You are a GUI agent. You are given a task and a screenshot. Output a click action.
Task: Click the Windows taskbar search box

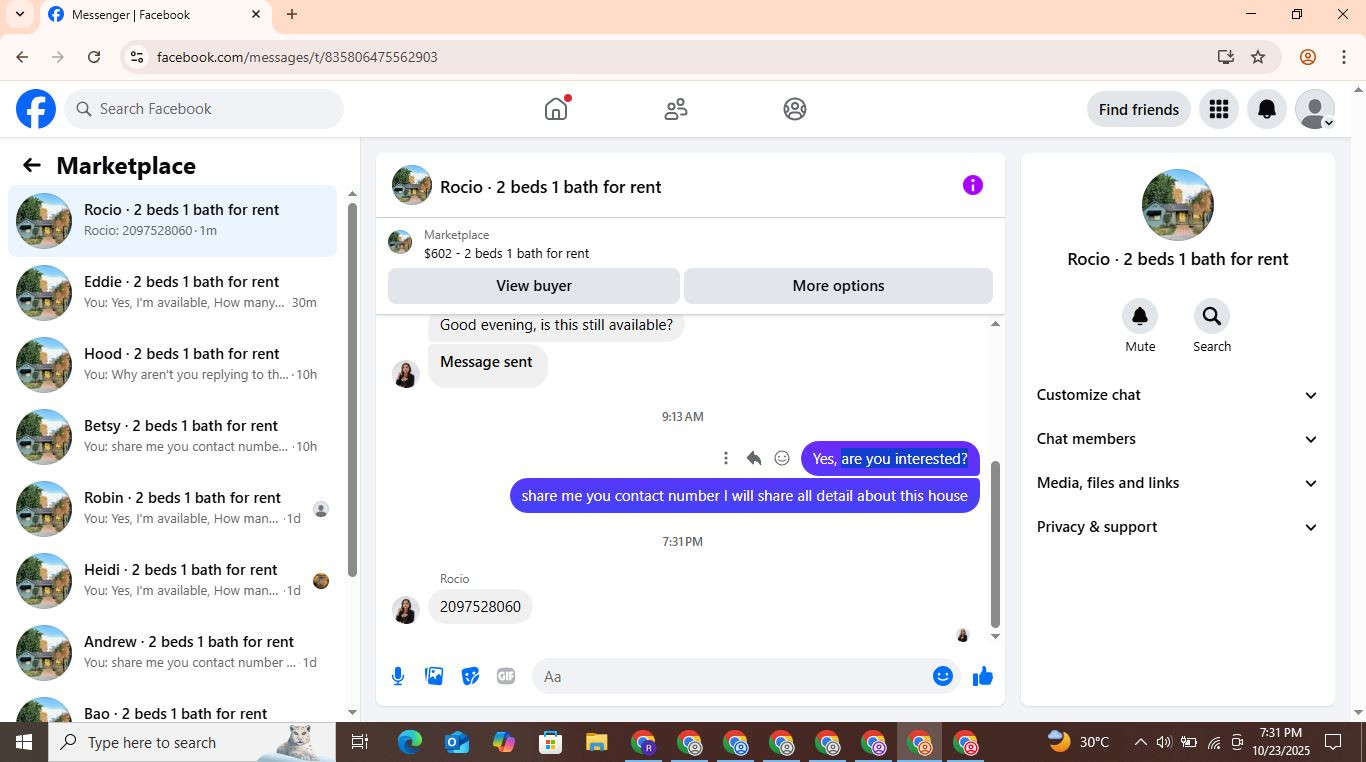[191, 742]
